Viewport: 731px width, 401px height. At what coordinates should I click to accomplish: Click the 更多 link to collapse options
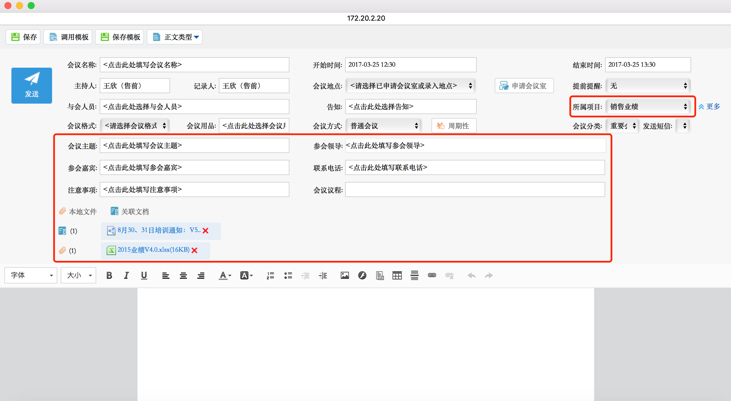click(709, 107)
